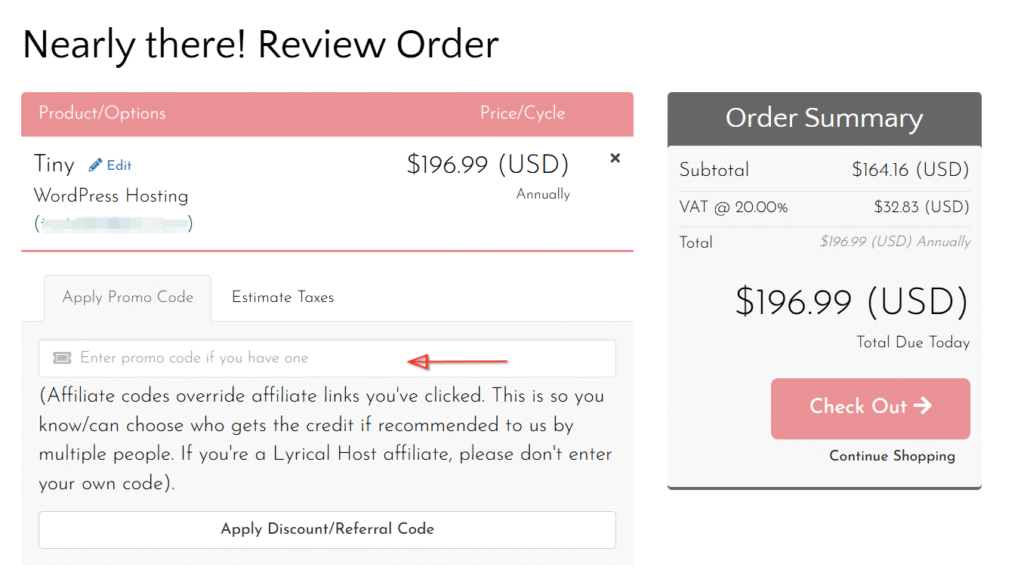Image resolution: width=1024 pixels, height=570 pixels.
Task: Click the red arrow pointing at promo field
Action: tap(460, 361)
